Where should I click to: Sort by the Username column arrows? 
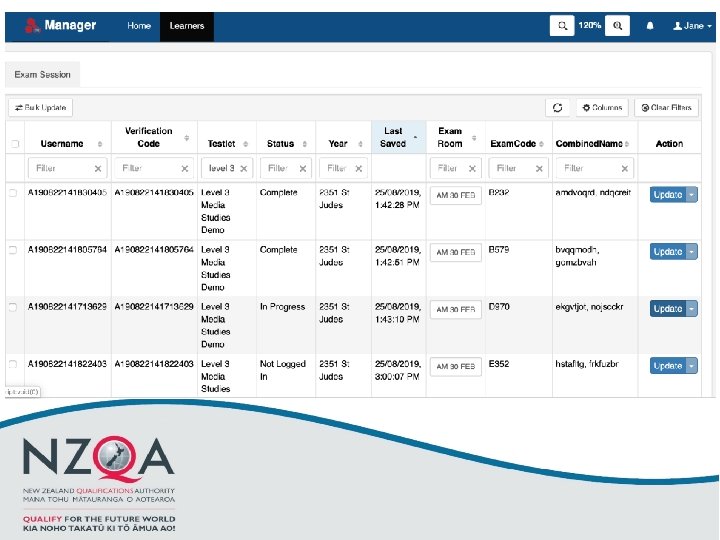pyautogui.click(x=100, y=144)
